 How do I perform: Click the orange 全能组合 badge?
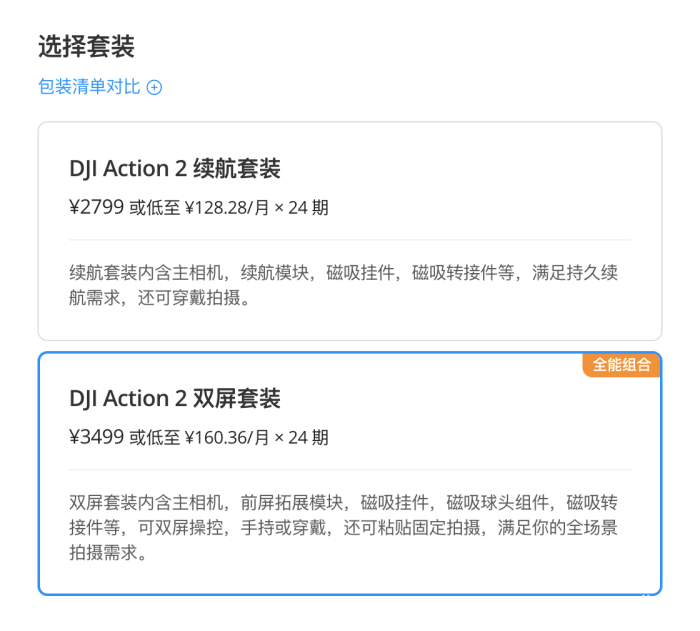(x=621, y=365)
